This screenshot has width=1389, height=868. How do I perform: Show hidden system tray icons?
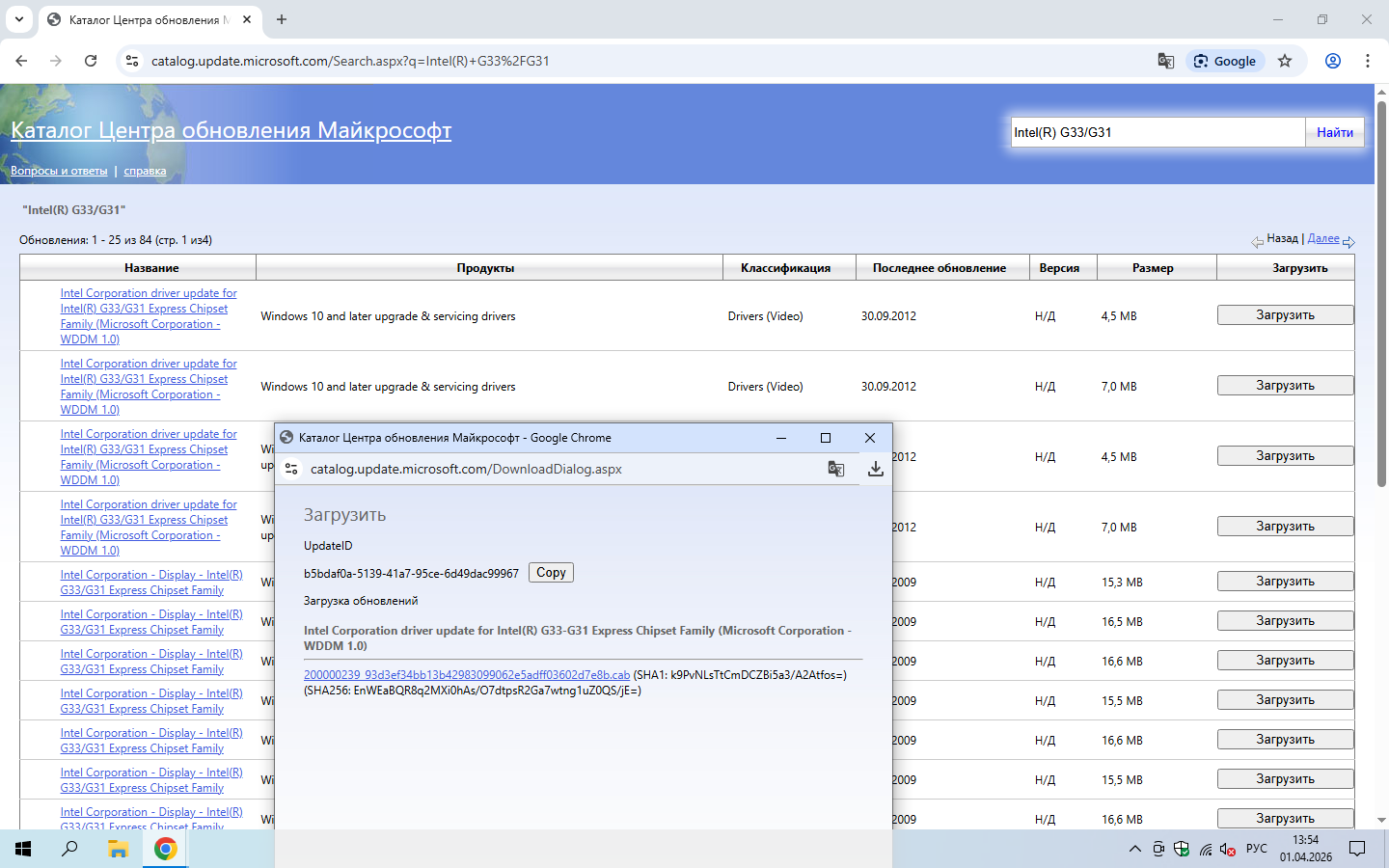[x=1134, y=849]
